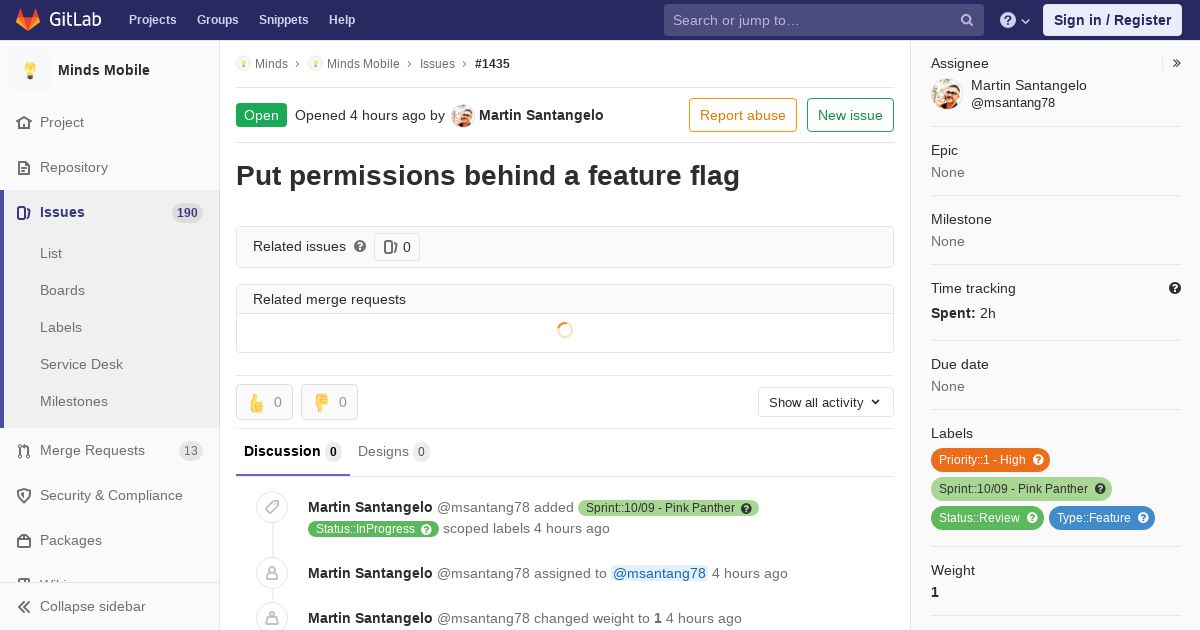Viewport: 1200px width, 630px height.
Task: Give a thumbs up reaction
Action: coord(265,402)
